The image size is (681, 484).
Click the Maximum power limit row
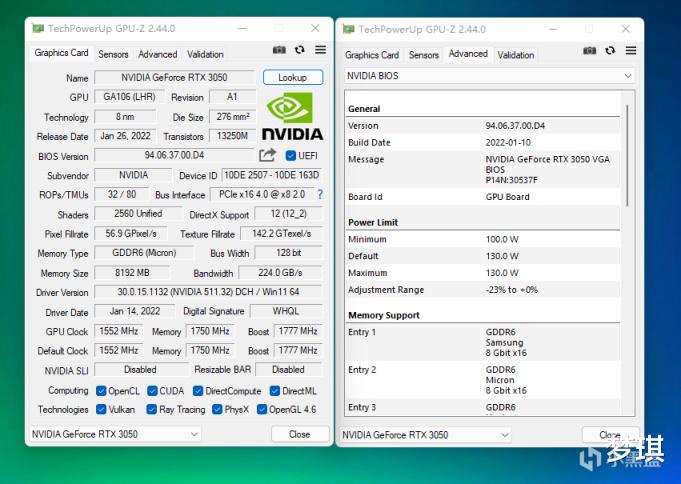[x=484, y=273]
